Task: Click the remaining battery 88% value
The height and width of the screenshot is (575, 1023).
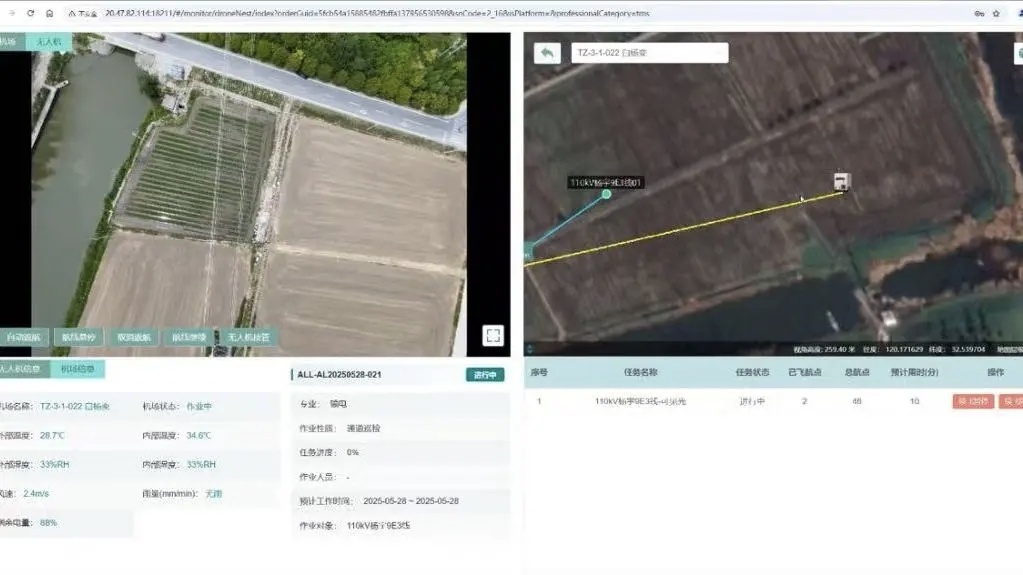Action: (x=48, y=523)
